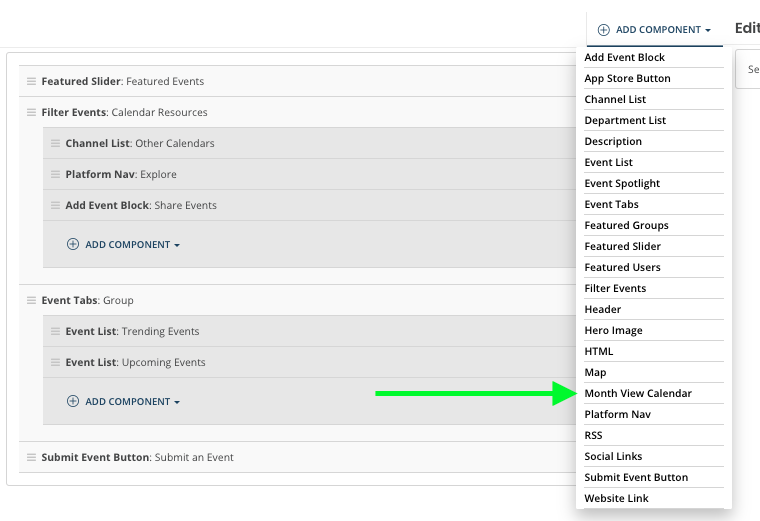Pick Hero Image from the dropdown list
This screenshot has width=760, height=521.
pyautogui.click(x=613, y=330)
